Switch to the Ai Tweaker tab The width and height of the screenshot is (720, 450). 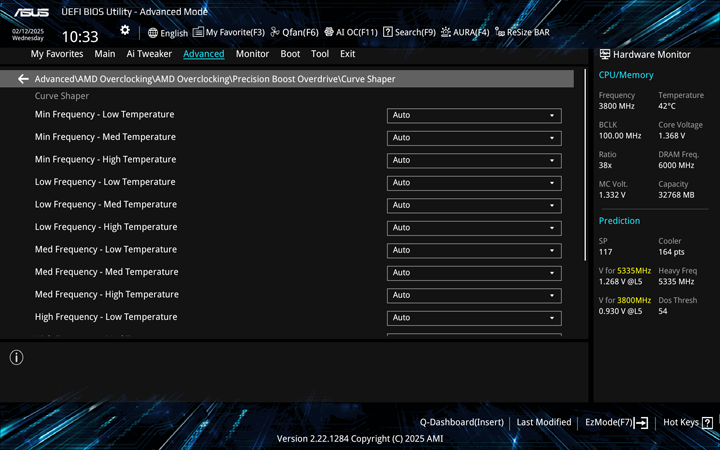149,54
